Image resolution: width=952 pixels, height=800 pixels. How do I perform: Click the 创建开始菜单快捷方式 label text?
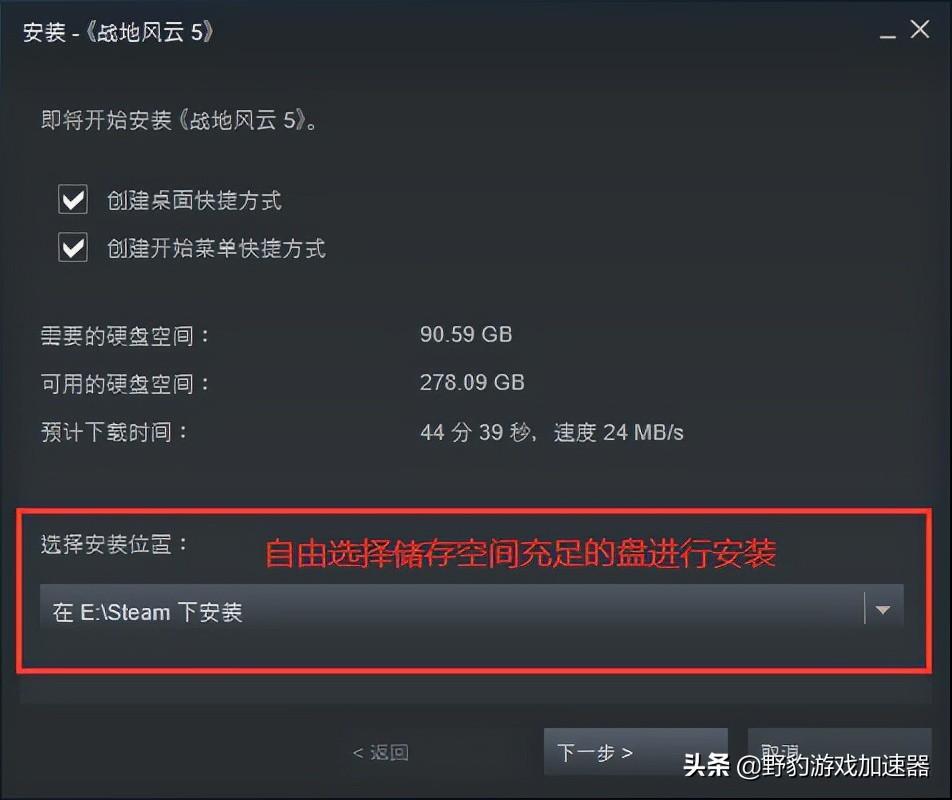pos(217,248)
